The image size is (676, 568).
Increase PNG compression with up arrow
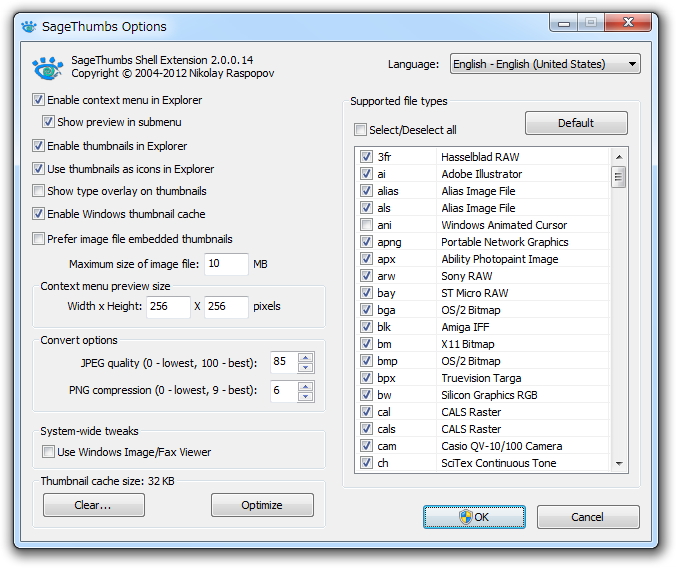[x=306, y=386]
